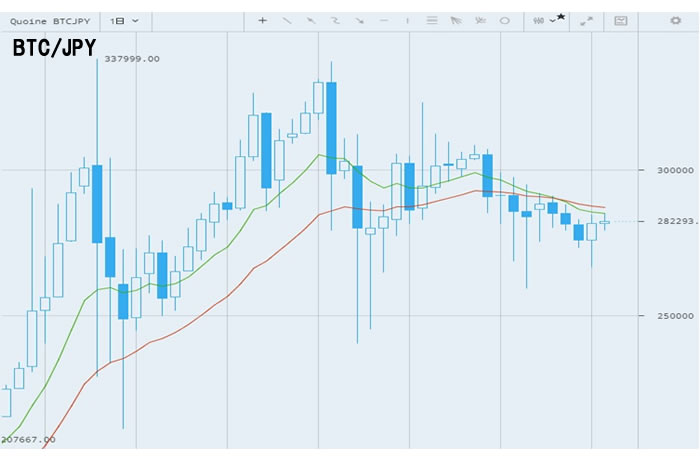Image resolution: width=700 pixels, height=460 pixels.
Task: Click the 250000 price axis label
Action: pos(675,316)
